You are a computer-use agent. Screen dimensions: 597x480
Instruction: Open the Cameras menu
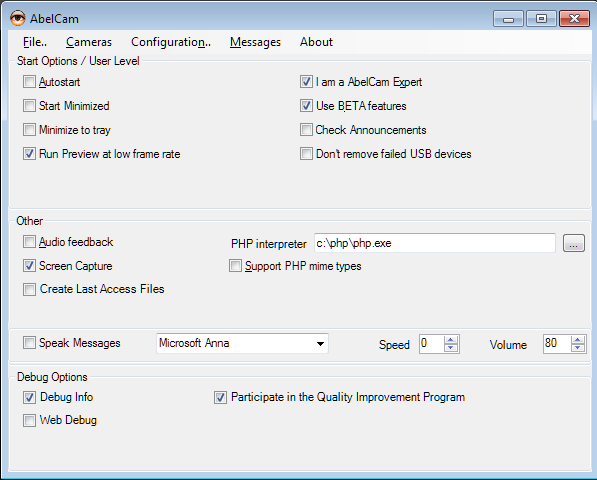click(89, 42)
